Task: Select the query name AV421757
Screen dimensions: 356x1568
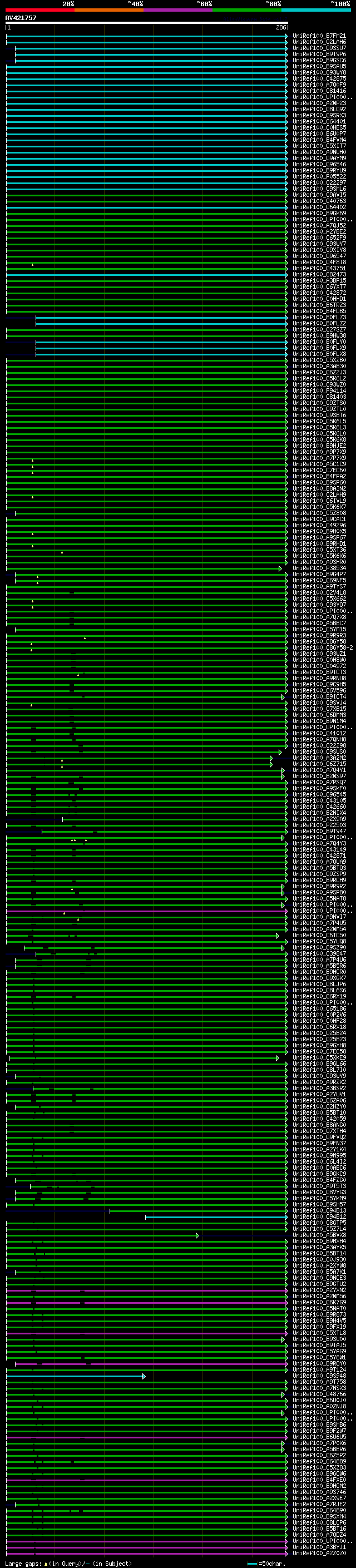Action: point(21,18)
